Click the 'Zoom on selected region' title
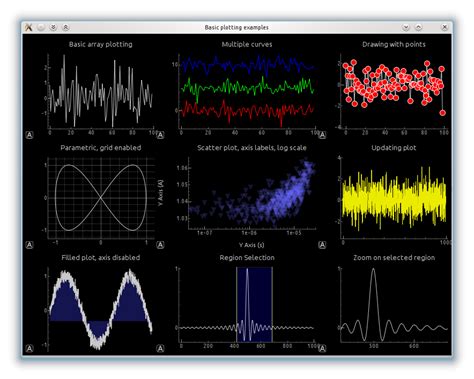 394,257
